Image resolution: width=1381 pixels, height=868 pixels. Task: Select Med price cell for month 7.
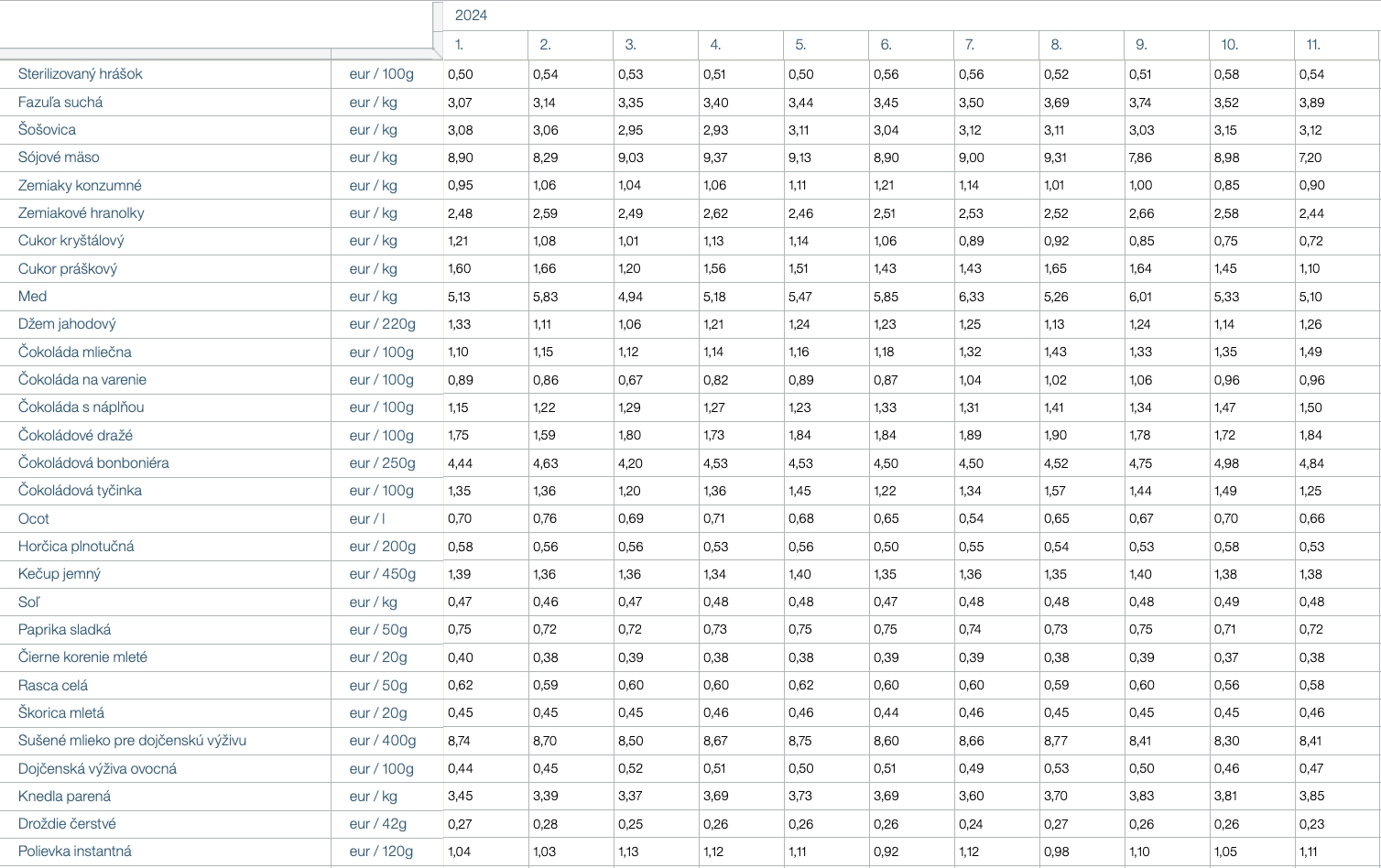coord(971,297)
